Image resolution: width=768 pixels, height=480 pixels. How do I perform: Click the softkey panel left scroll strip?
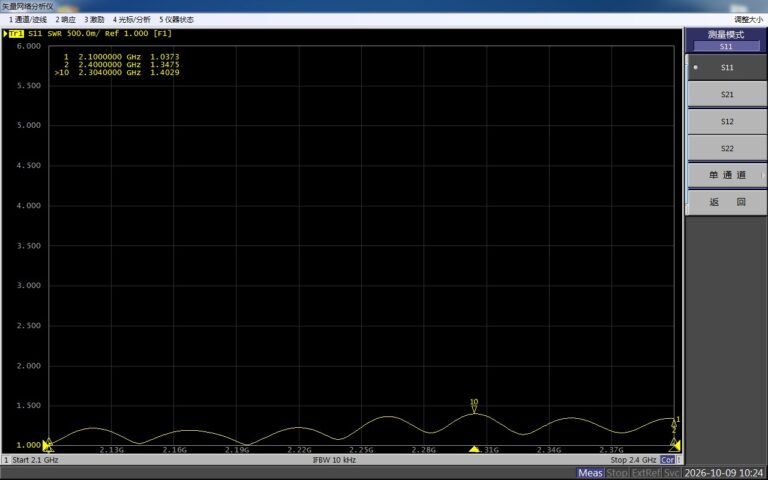pyautogui.click(x=687, y=135)
